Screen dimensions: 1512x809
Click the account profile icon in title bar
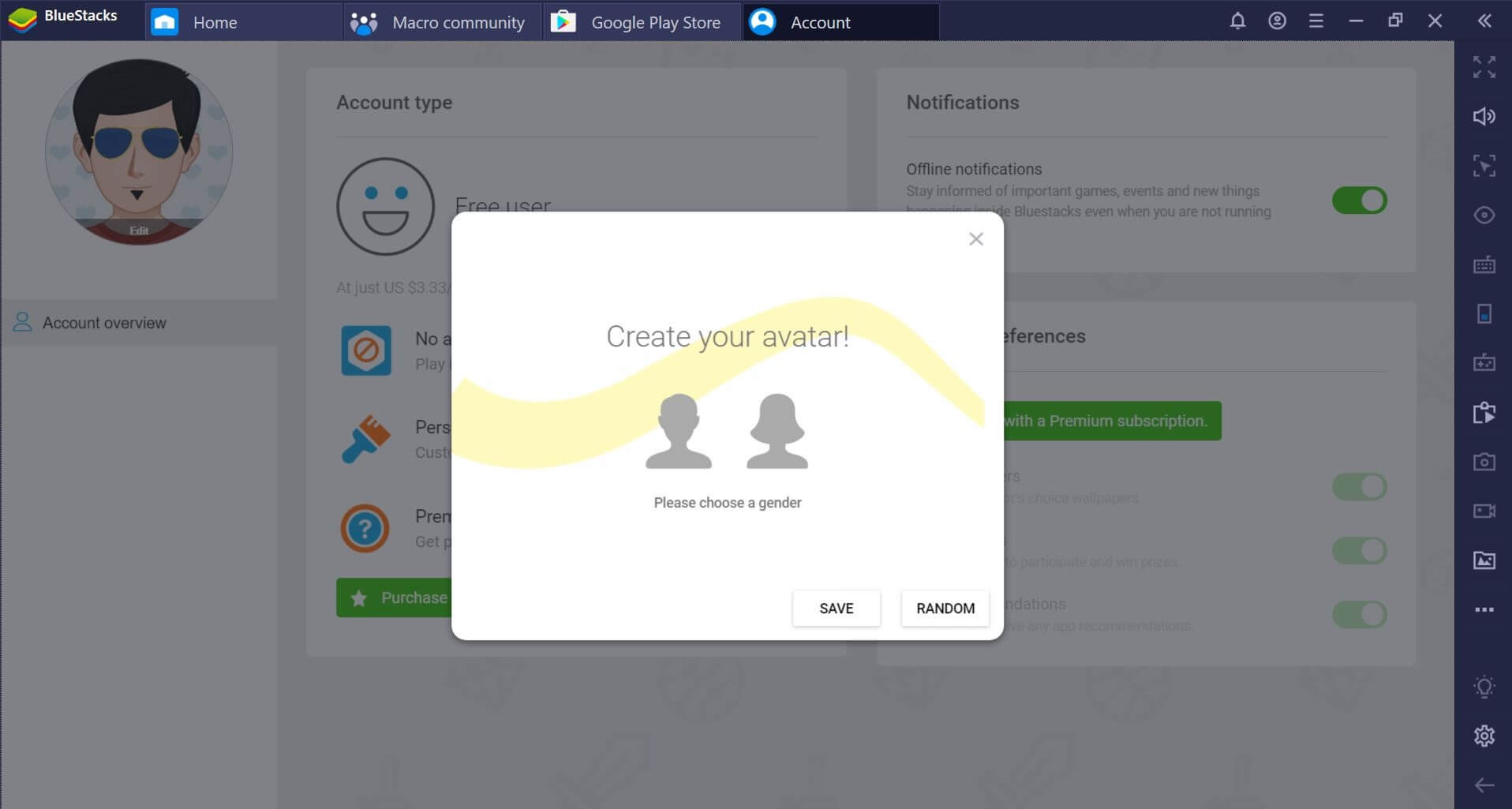[1277, 21]
